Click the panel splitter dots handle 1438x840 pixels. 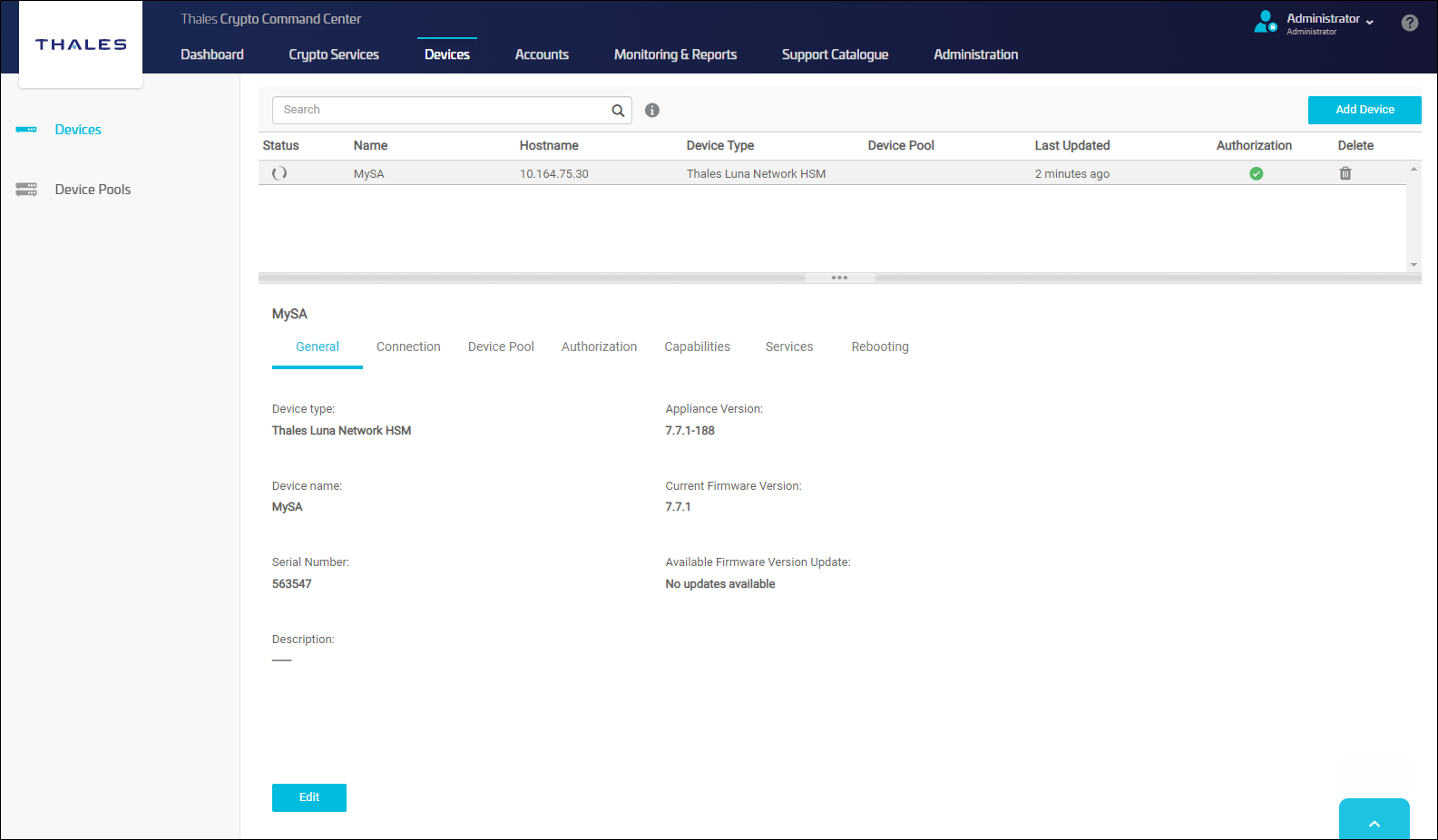tap(839, 278)
